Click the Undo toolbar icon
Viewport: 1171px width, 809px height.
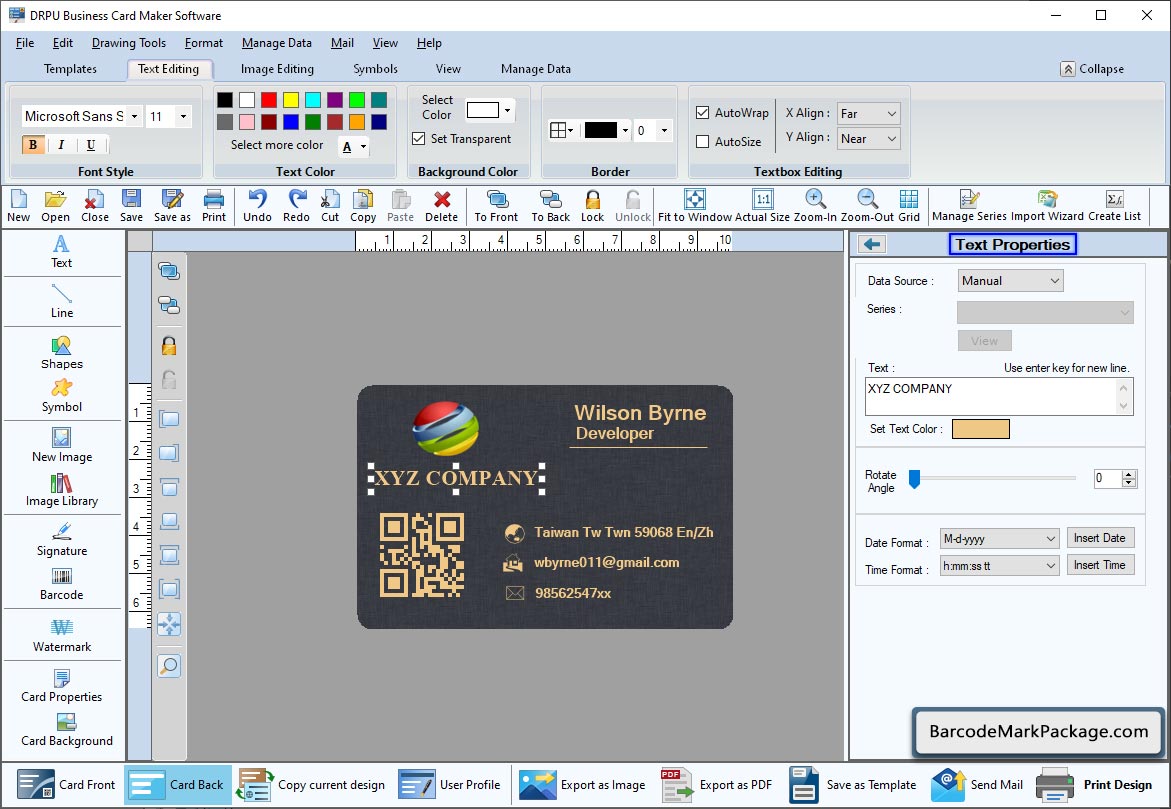258,205
